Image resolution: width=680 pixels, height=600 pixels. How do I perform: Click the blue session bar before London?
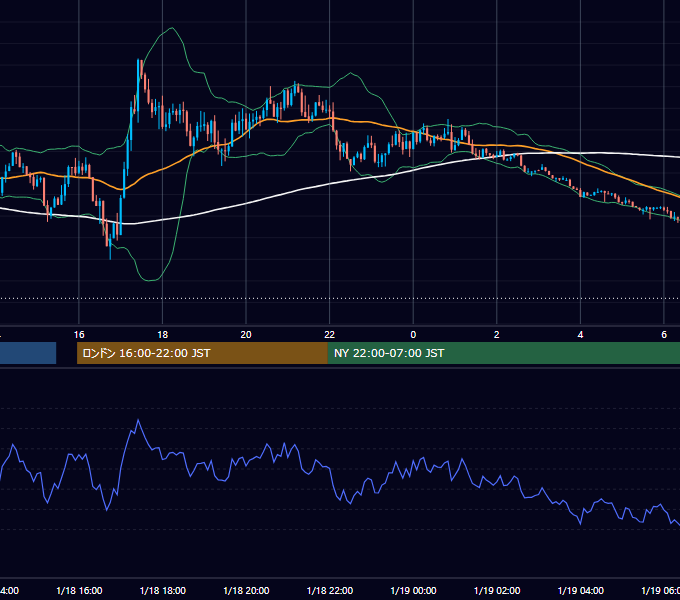(28, 353)
